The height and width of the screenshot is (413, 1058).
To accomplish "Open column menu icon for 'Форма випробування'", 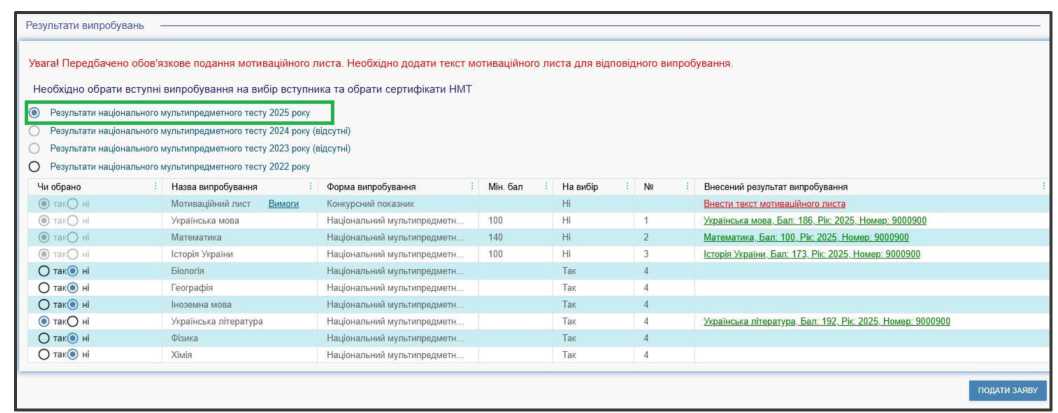I will pos(471,187).
